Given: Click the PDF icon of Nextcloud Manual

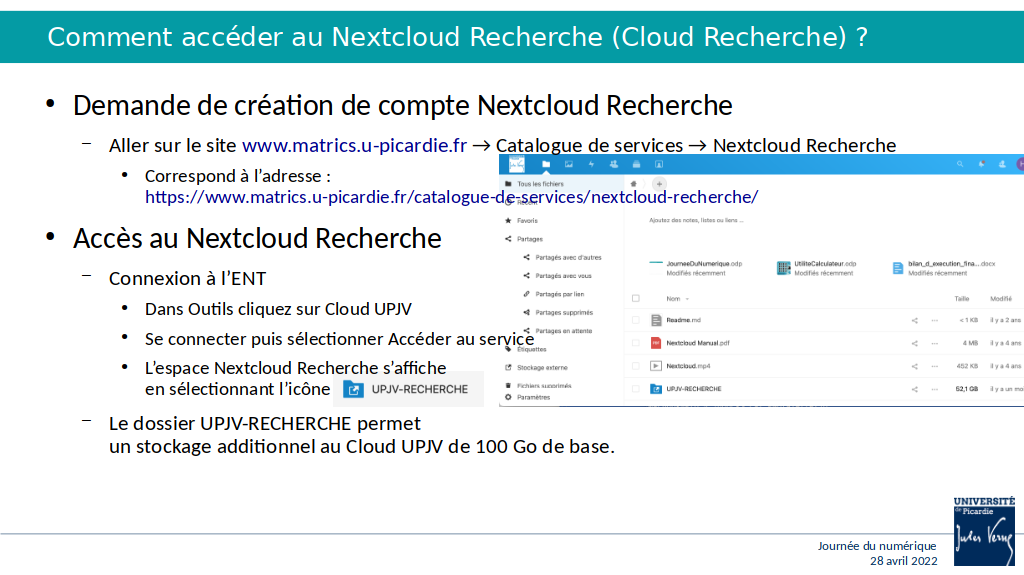Looking at the screenshot, I should tap(656, 343).
